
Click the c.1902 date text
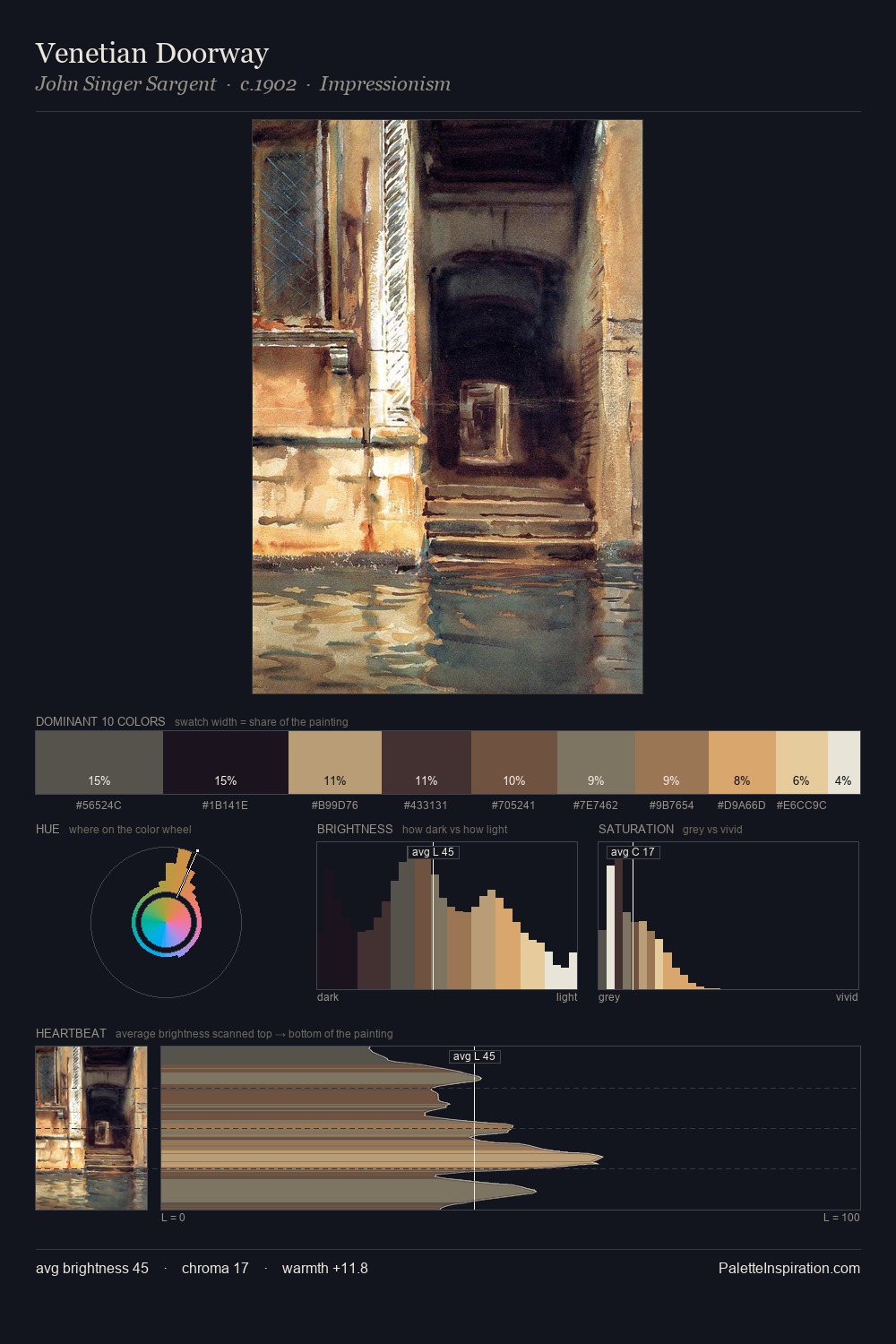268,84
